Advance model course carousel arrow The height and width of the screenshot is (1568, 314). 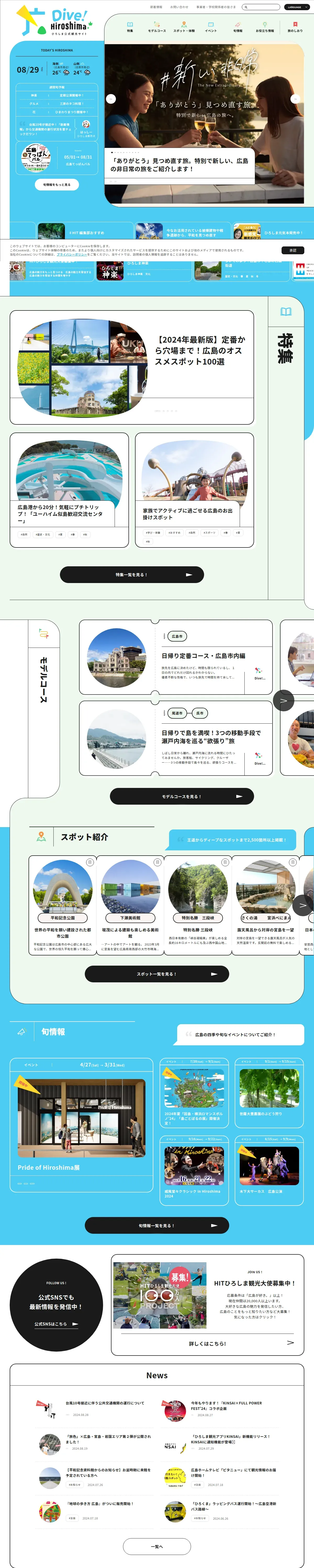[x=283, y=701]
